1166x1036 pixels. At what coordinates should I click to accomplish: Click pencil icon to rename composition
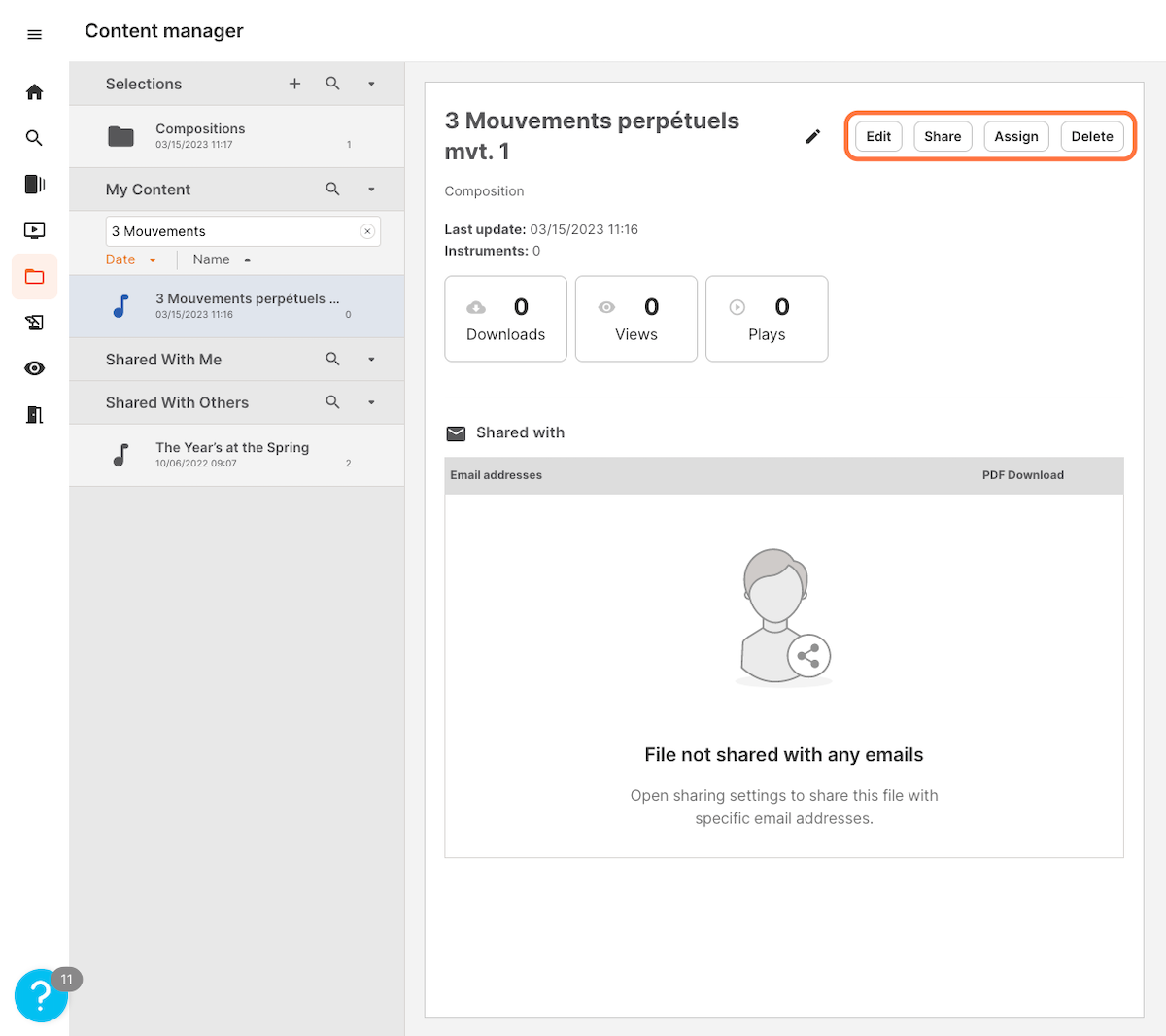click(812, 137)
